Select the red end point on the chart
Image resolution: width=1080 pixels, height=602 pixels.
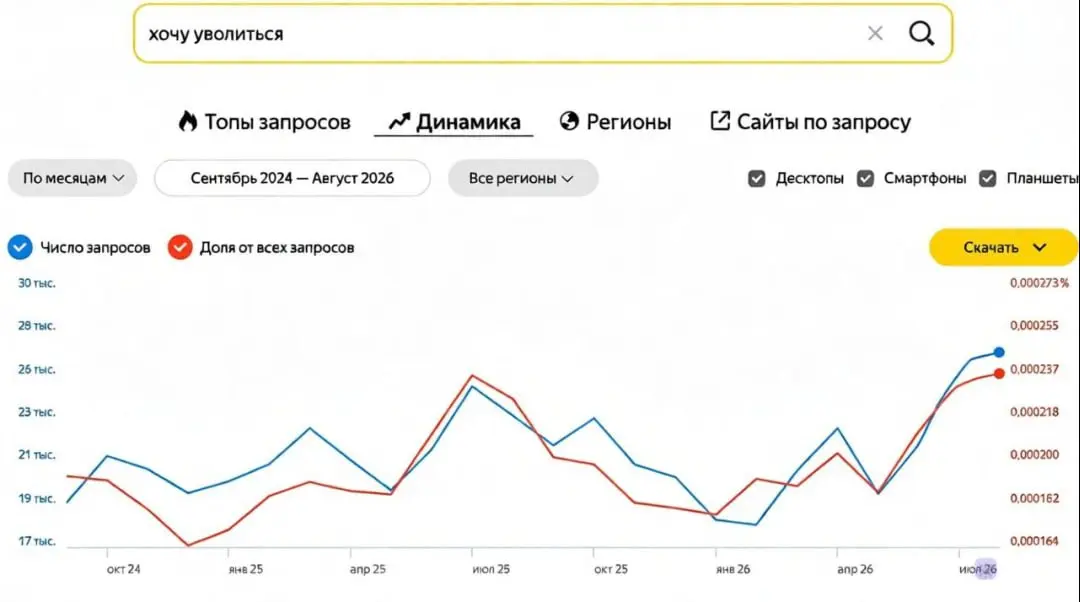click(999, 373)
